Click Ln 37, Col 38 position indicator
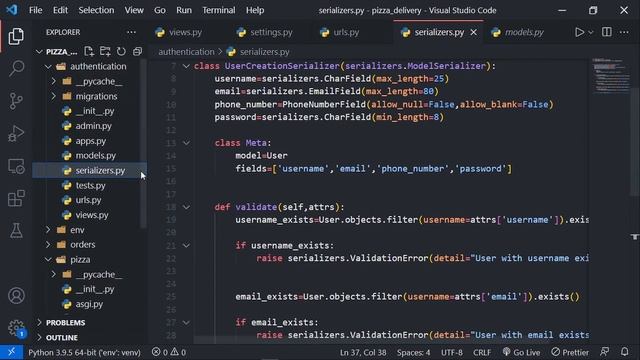The image size is (640, 360). coord(363,352)
